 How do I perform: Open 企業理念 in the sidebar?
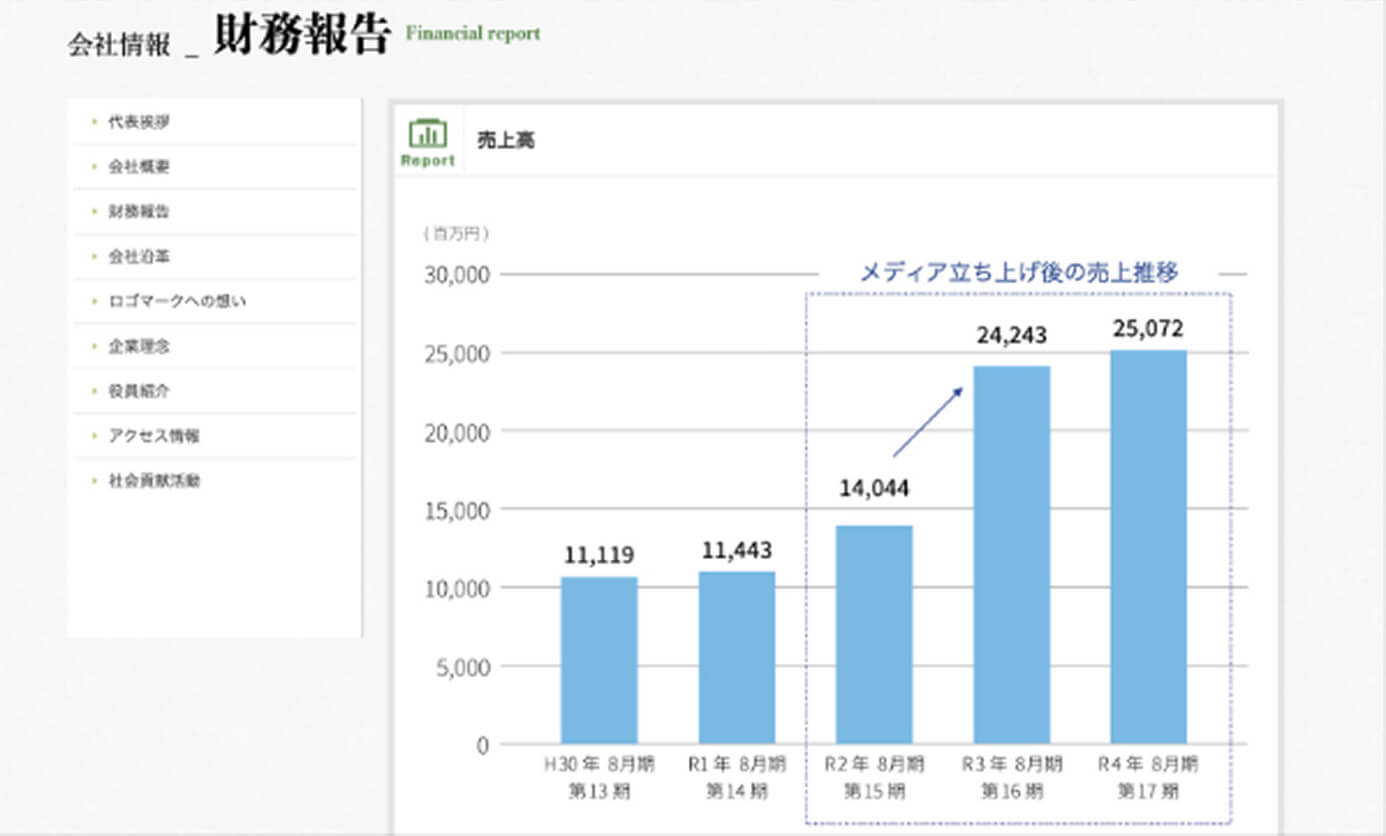click(139, 346)
